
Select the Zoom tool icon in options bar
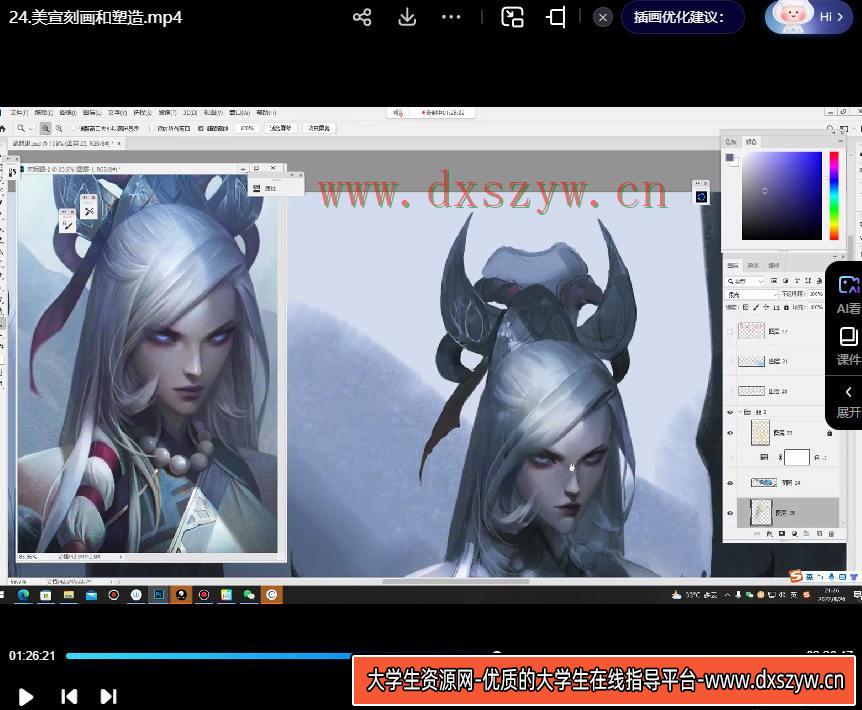[x=21, y=128]
